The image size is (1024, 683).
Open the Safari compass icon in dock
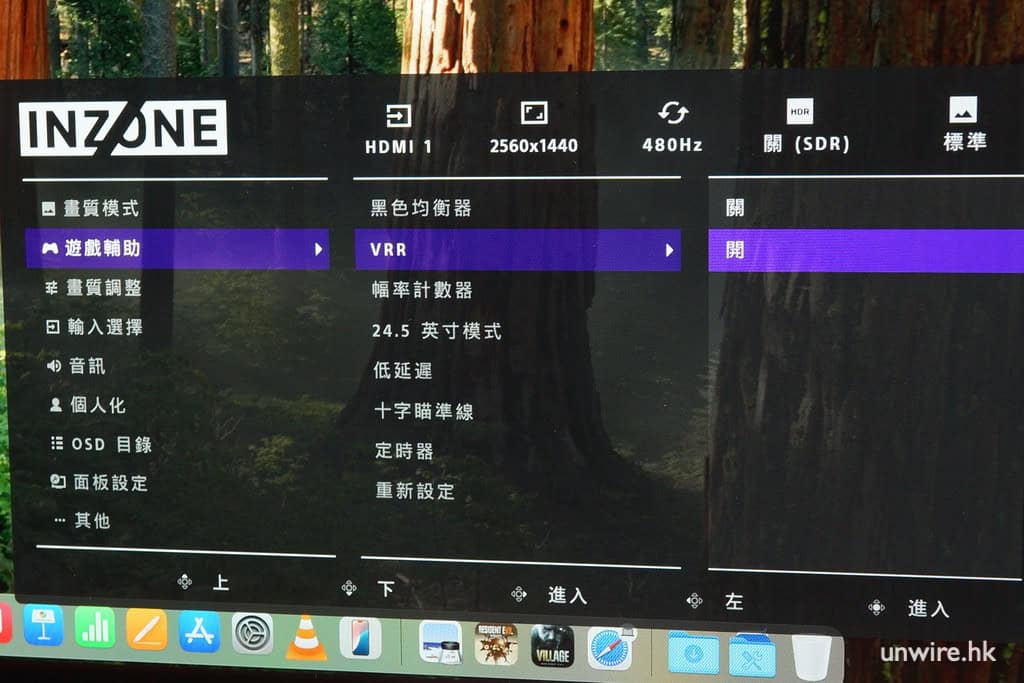(x=609, y=648)
